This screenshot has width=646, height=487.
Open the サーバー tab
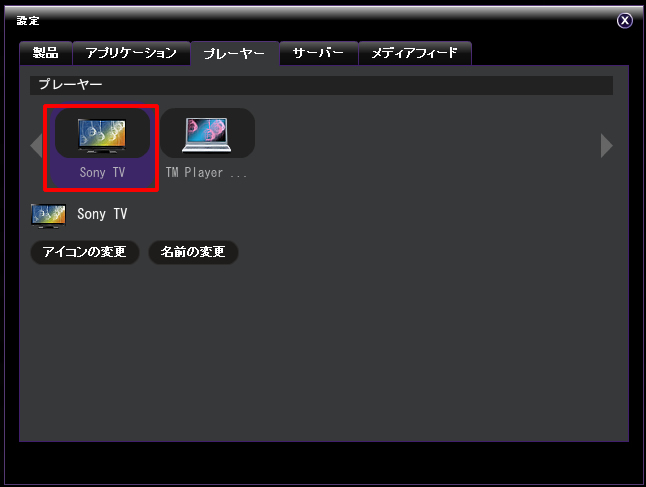point(318,53)
